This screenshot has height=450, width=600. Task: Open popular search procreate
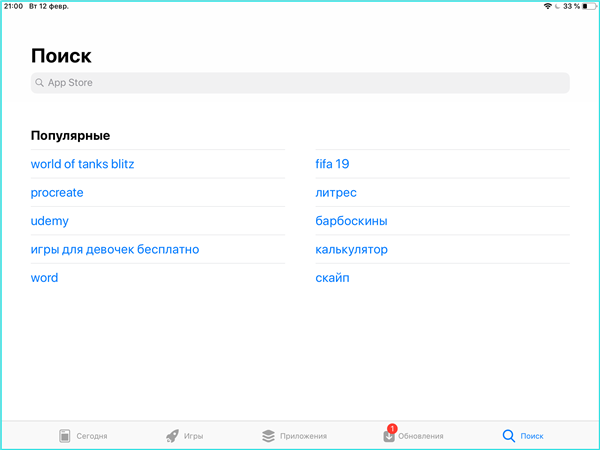pos(57,192)
